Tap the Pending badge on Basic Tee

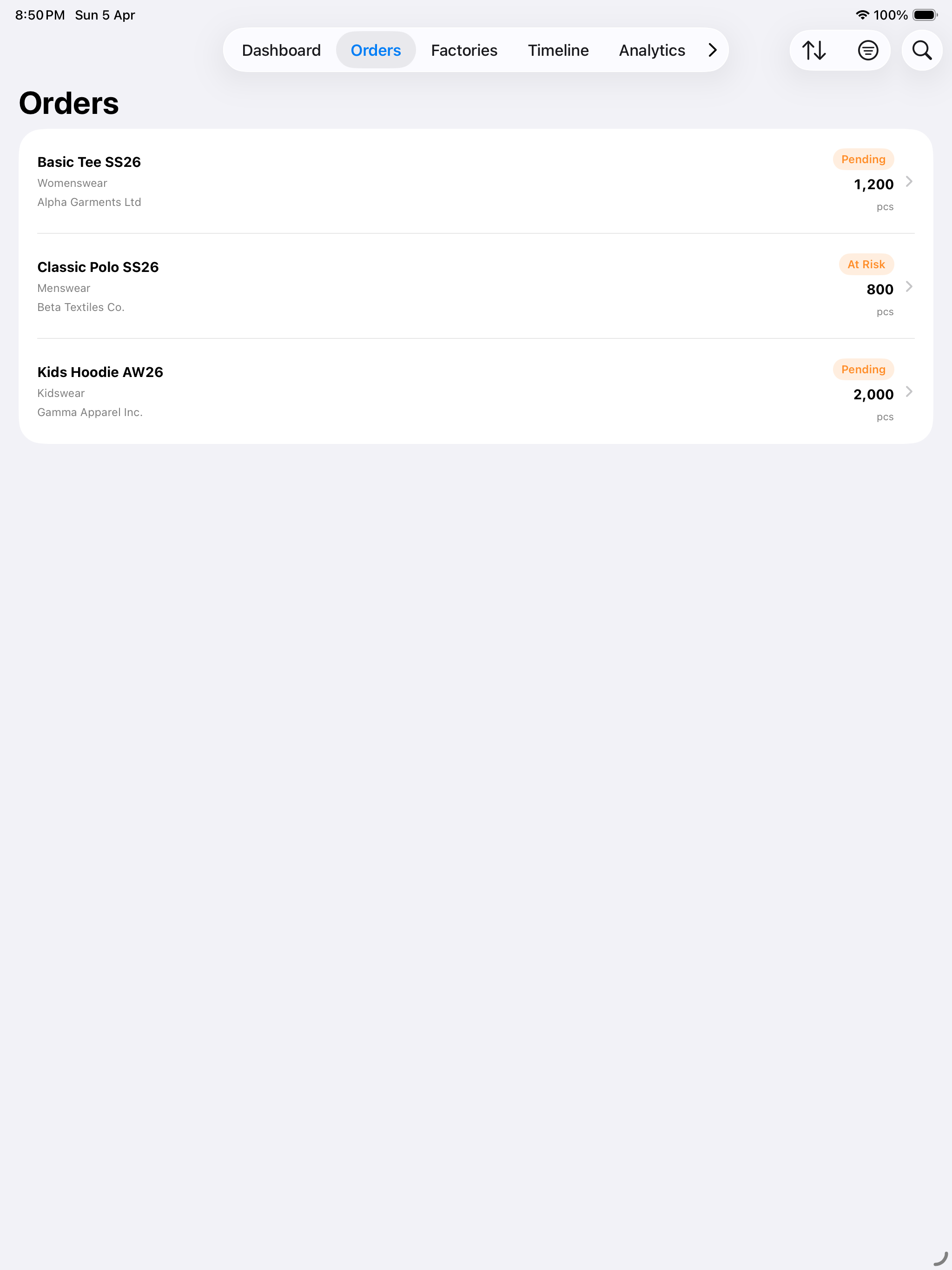click(x=863, y=159)
